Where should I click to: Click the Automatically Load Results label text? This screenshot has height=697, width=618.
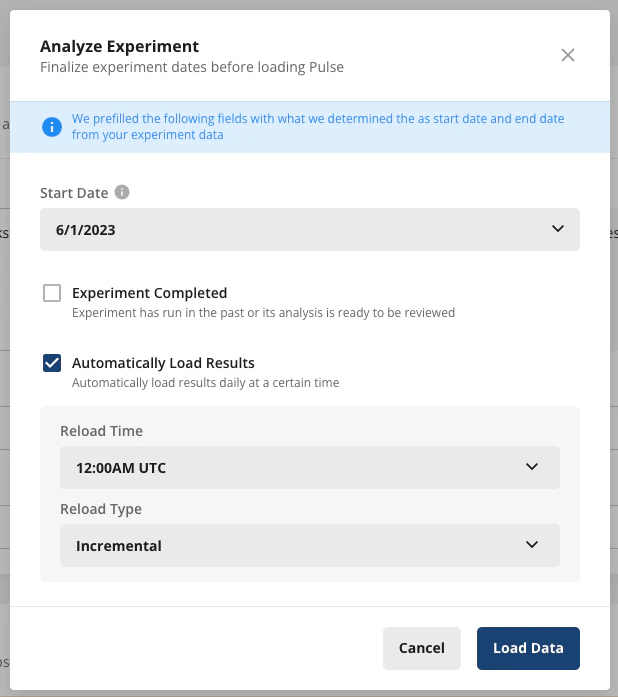coord(163,363)
